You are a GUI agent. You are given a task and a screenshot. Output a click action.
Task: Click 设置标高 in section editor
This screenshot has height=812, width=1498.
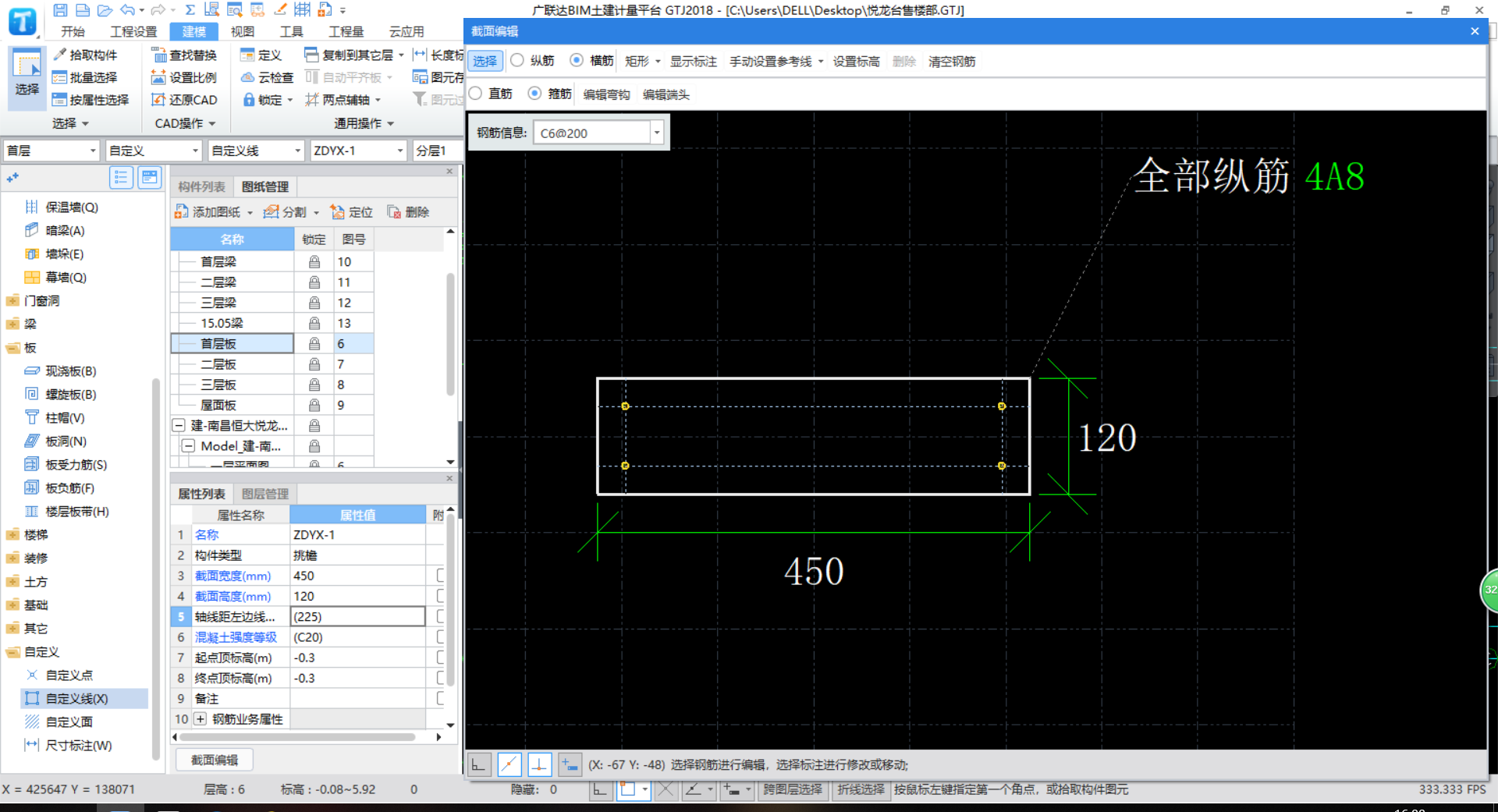tap(856, 61)
